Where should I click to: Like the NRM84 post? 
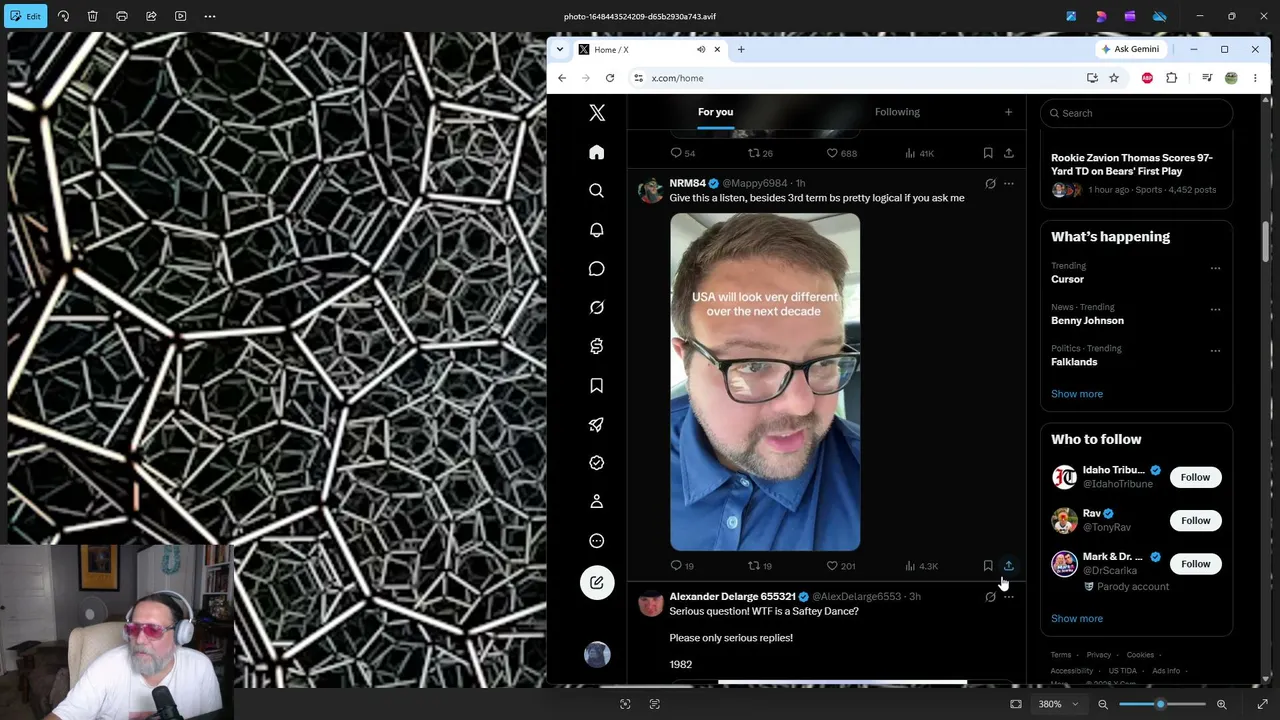pos(840,566)
